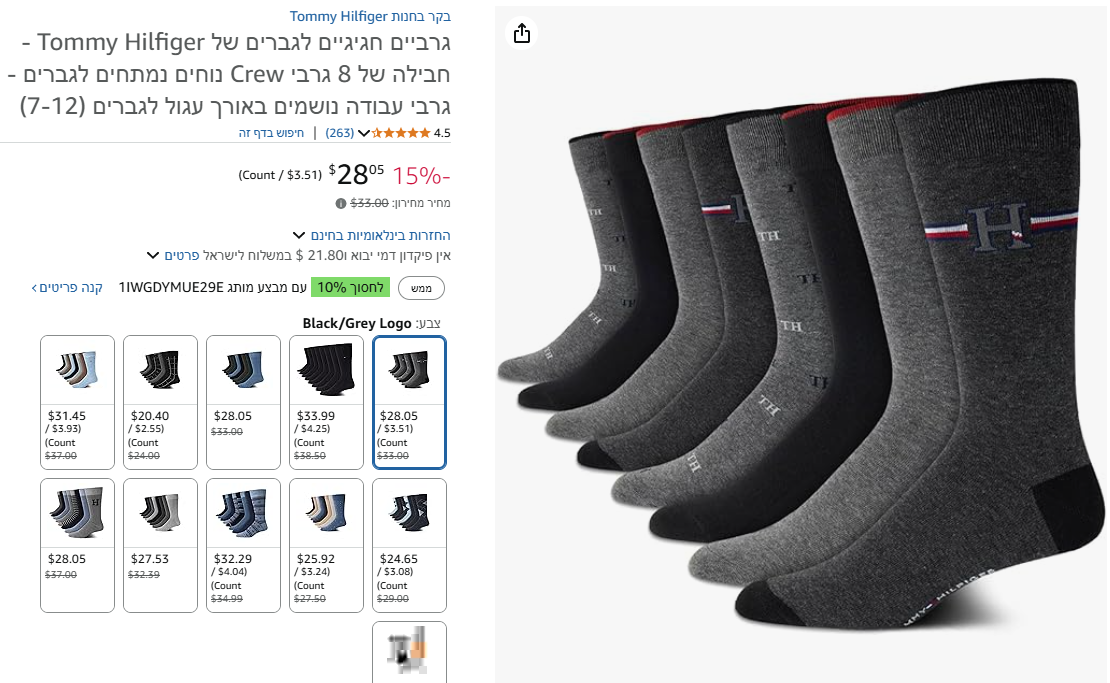Pick the $24.65 argyle pattern variant
The width and height of the screenshot is (1110, 683).
click(409, 545)
